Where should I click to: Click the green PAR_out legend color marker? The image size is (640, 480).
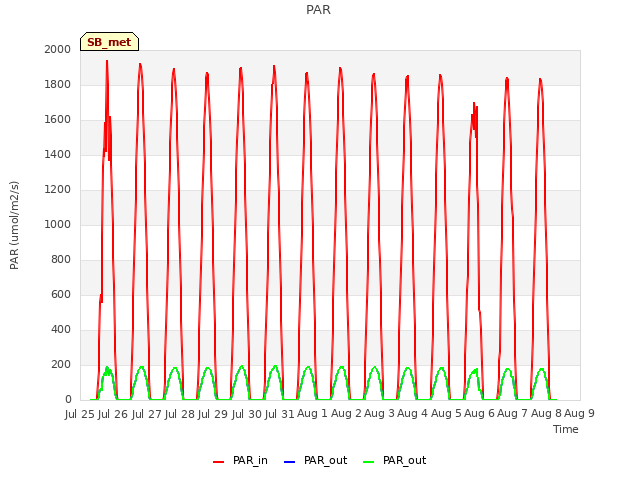(x=369, y=462)
